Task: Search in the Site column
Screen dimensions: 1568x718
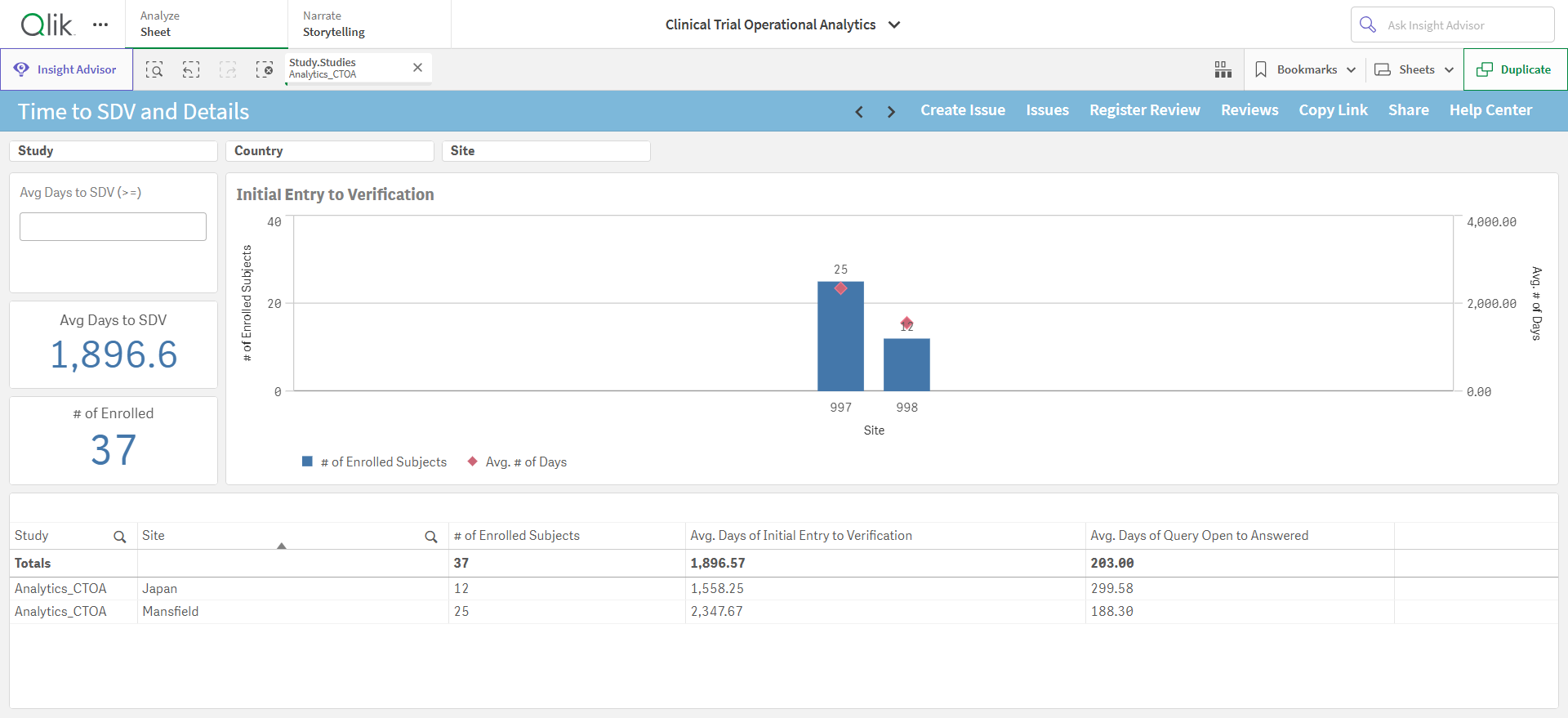Action: coord(431,537)
